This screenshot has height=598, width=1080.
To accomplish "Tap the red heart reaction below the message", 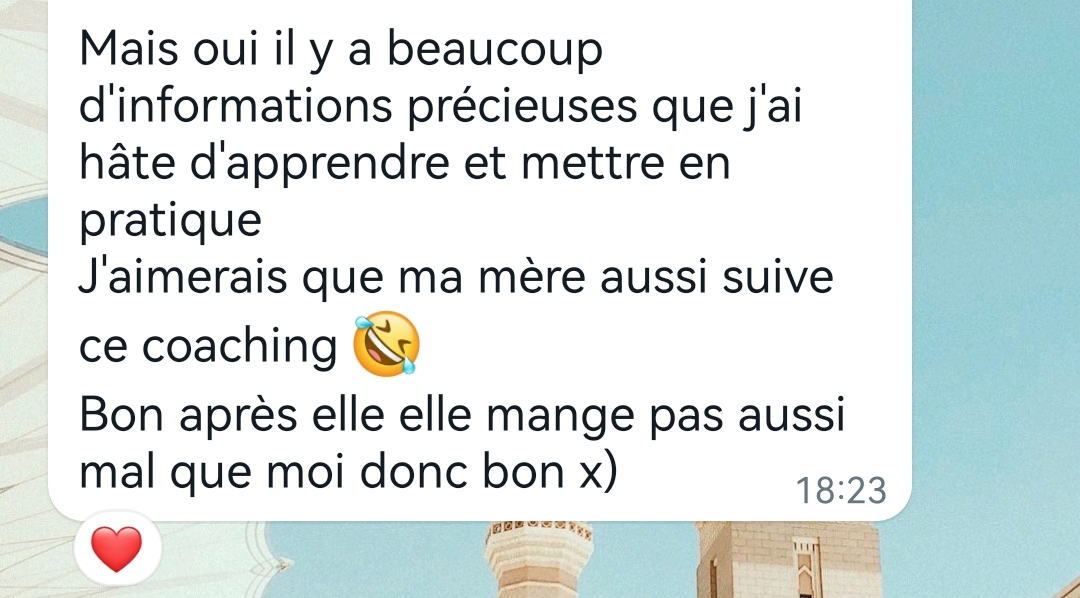I will (117, 549).
